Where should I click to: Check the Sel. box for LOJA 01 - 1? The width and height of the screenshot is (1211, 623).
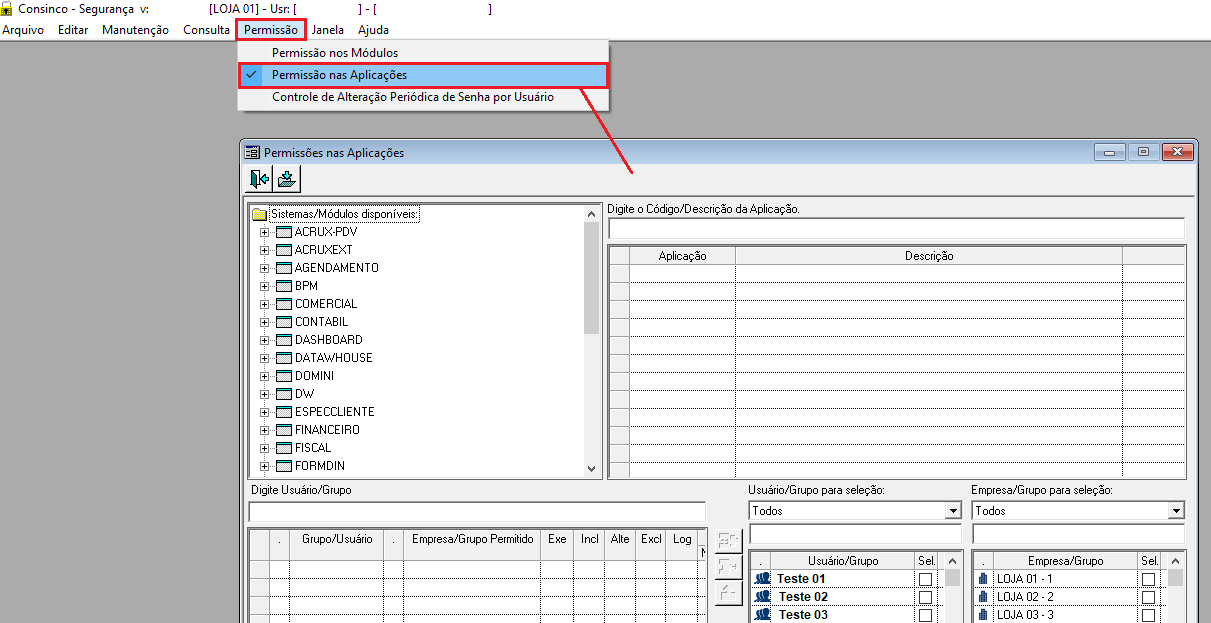click(1149, 579)
